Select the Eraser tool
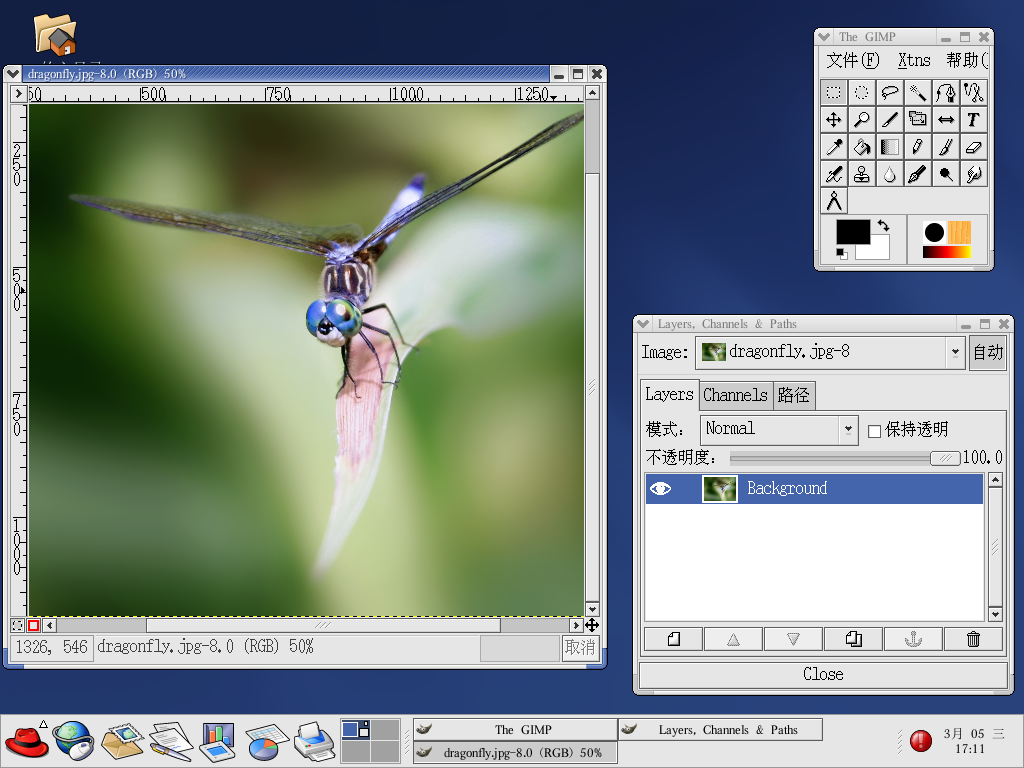Image resolution: width=1024 pixels, height=768 pixels. [973, 147]
